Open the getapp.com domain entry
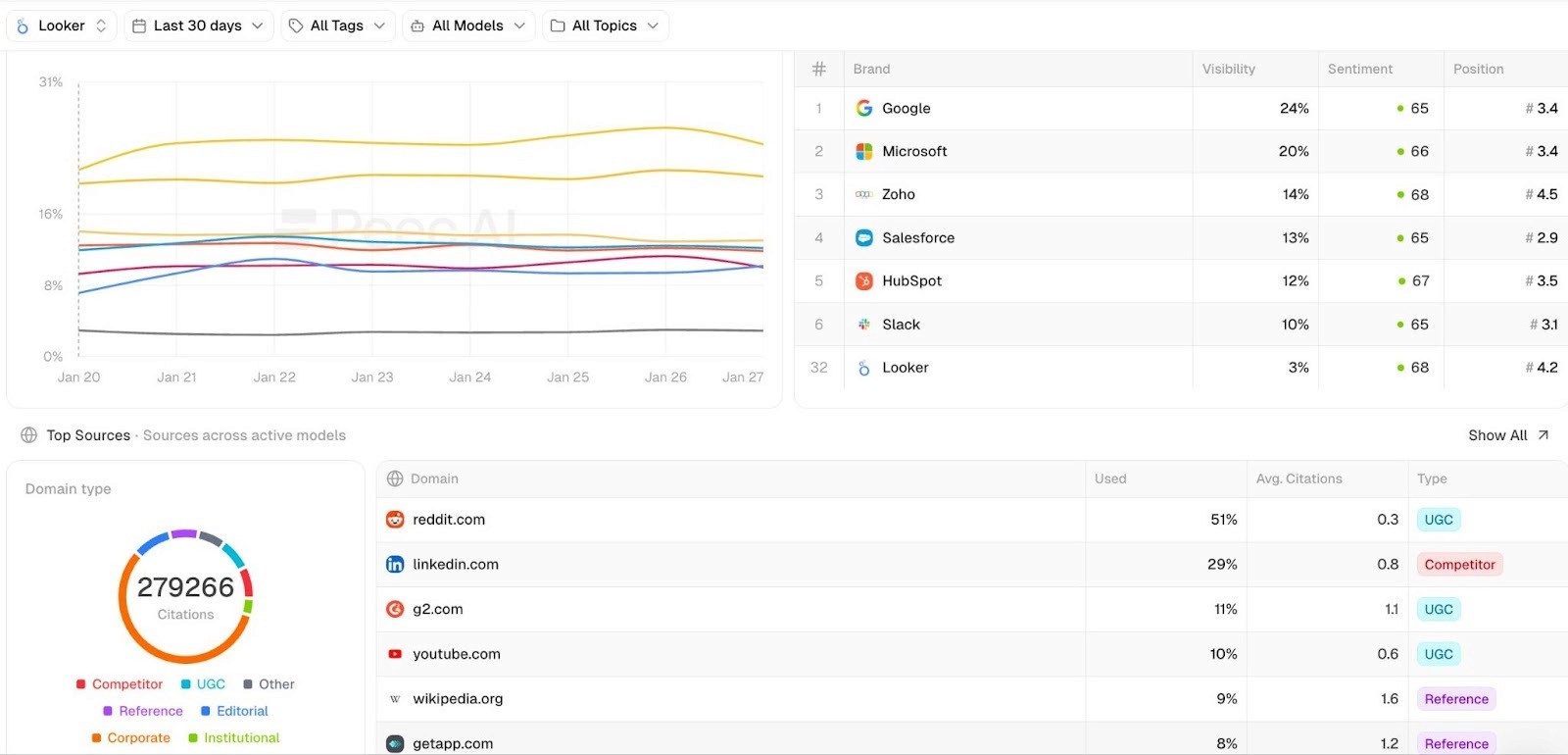Image resolution: width=1568 pixels, height=755 pixels. 453,743
